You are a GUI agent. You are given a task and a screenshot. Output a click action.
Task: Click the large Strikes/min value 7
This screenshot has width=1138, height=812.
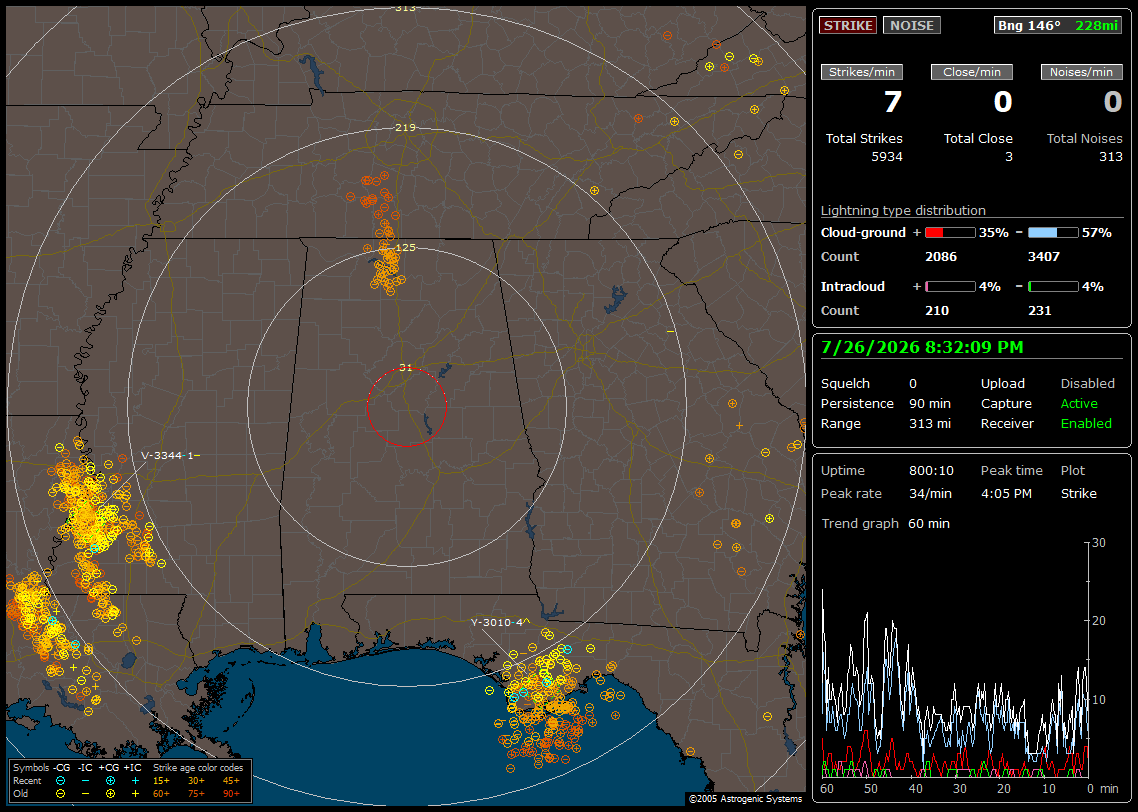click(x=893, y=102)
